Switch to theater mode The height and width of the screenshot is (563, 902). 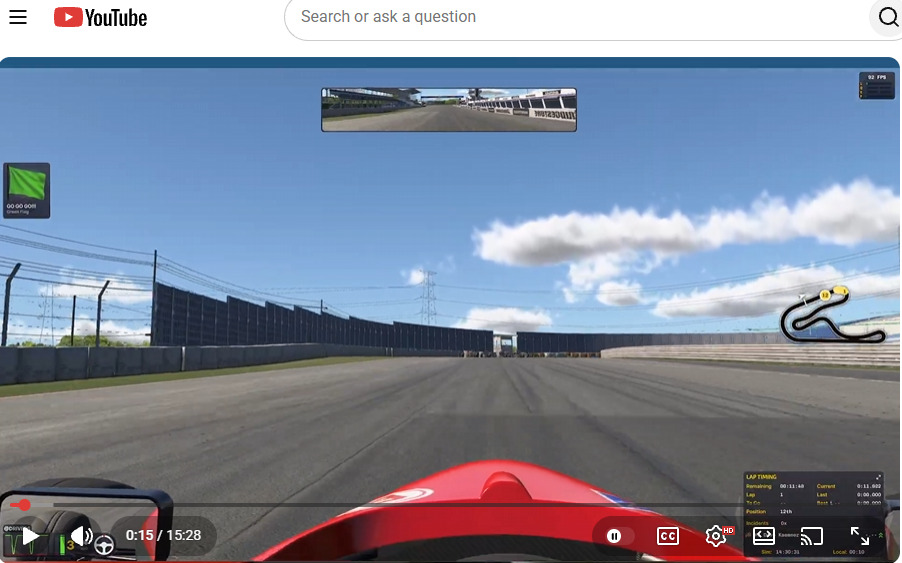[x=763, y=536]
